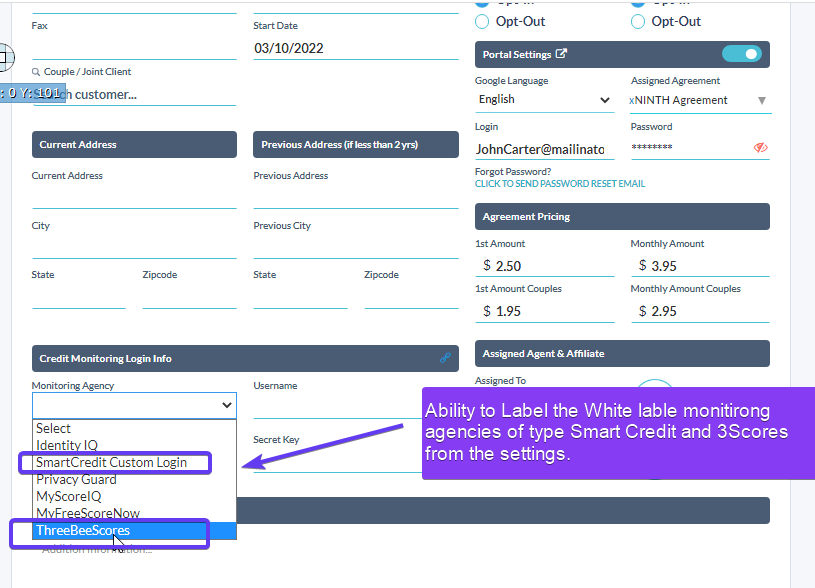Select the right Opt-Out radio button
This screenshot has width=815, height=588.
point(638,22)
